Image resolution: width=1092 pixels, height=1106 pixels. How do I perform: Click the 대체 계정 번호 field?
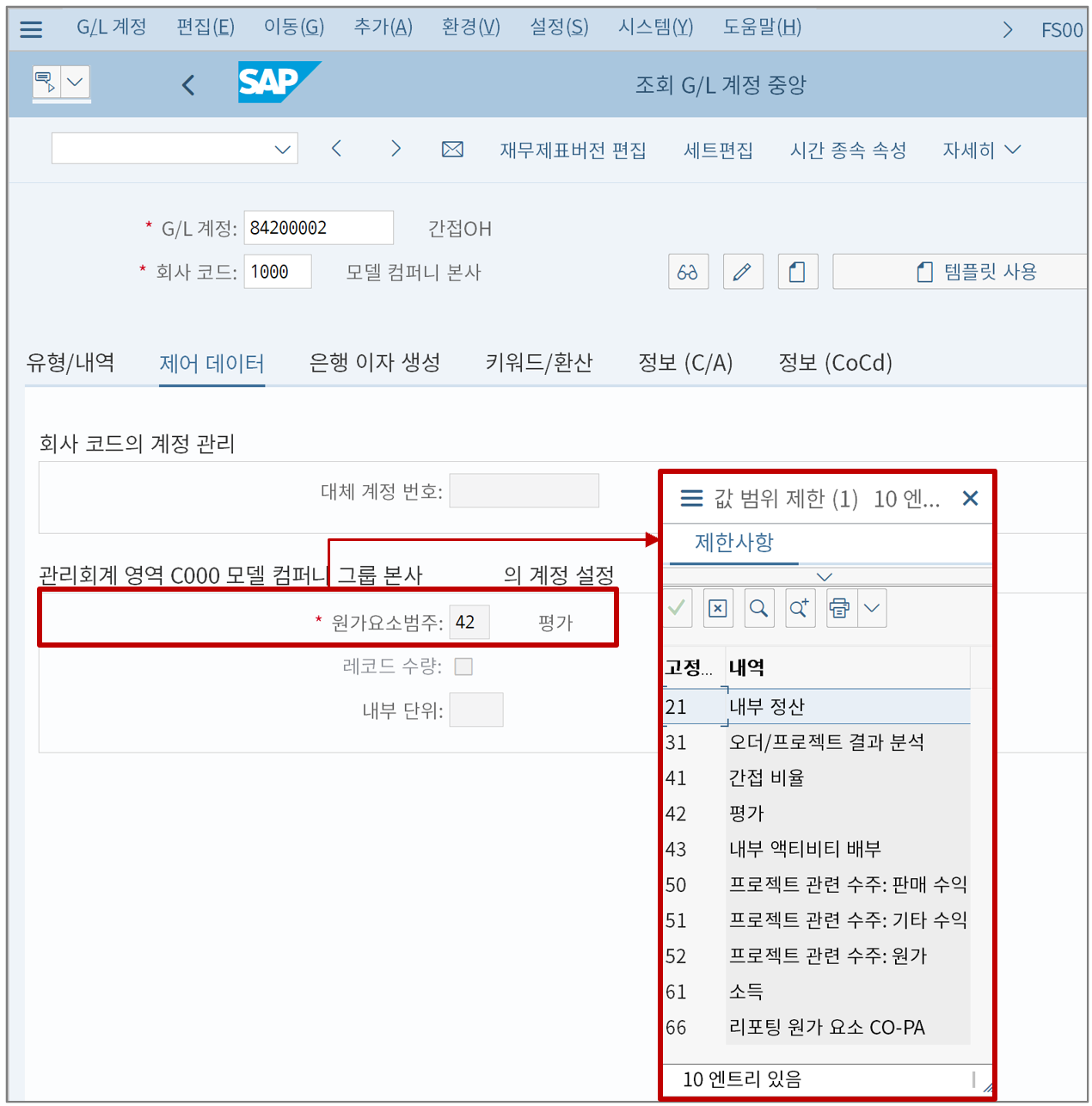click(x=525, y=491)
